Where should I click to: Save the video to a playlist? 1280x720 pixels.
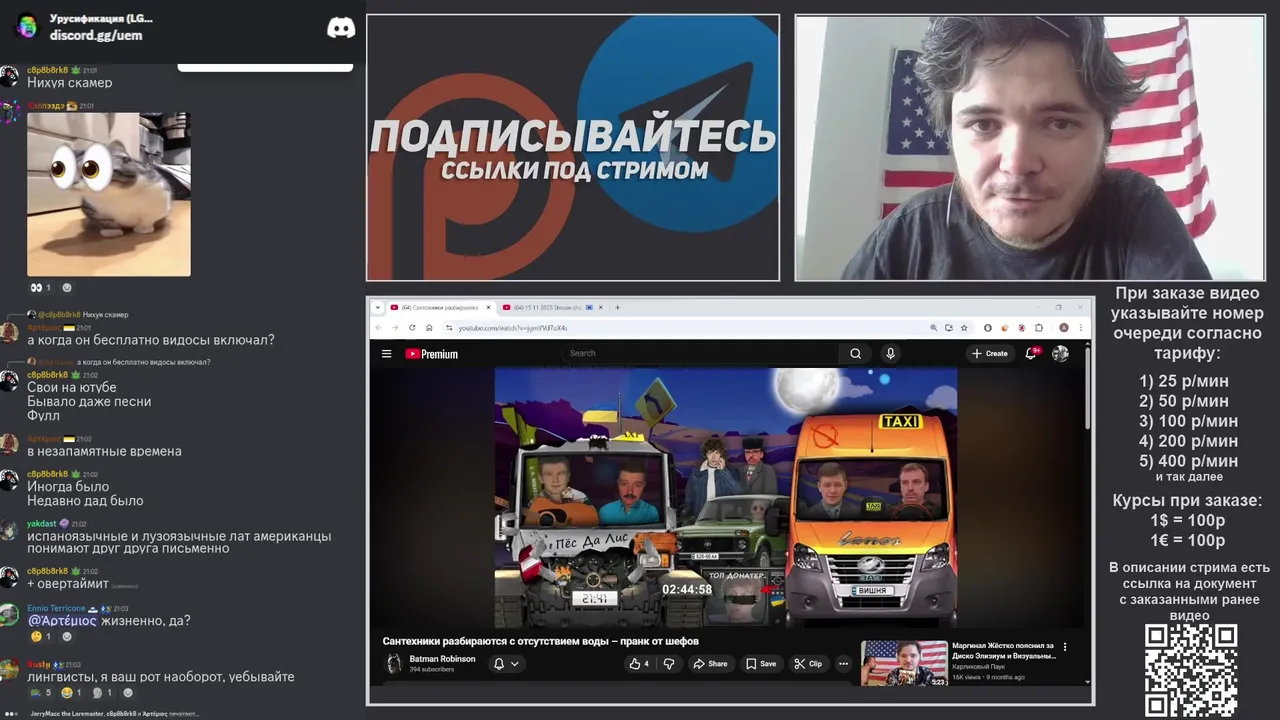(x=761, y=664)
